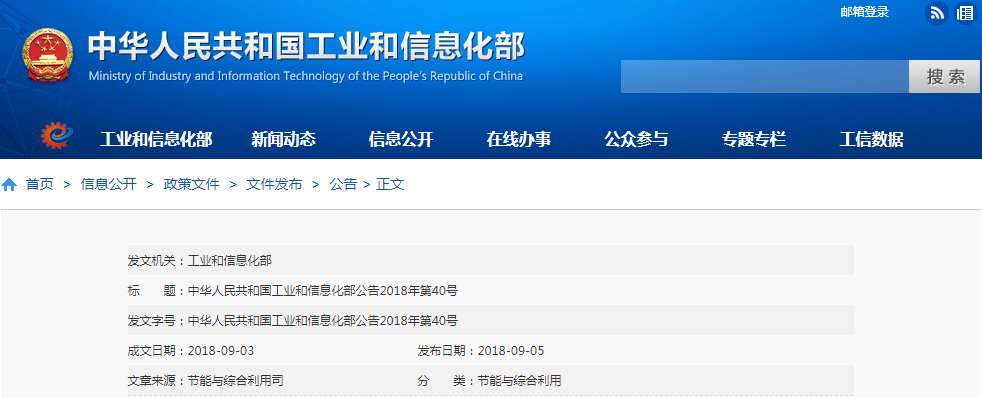Image resolution: width=982 pixels, height=398 pixels.
Task: Go to 信息公开 in breadcrumb
Action: pyautogui.click(x=108, y=184)
